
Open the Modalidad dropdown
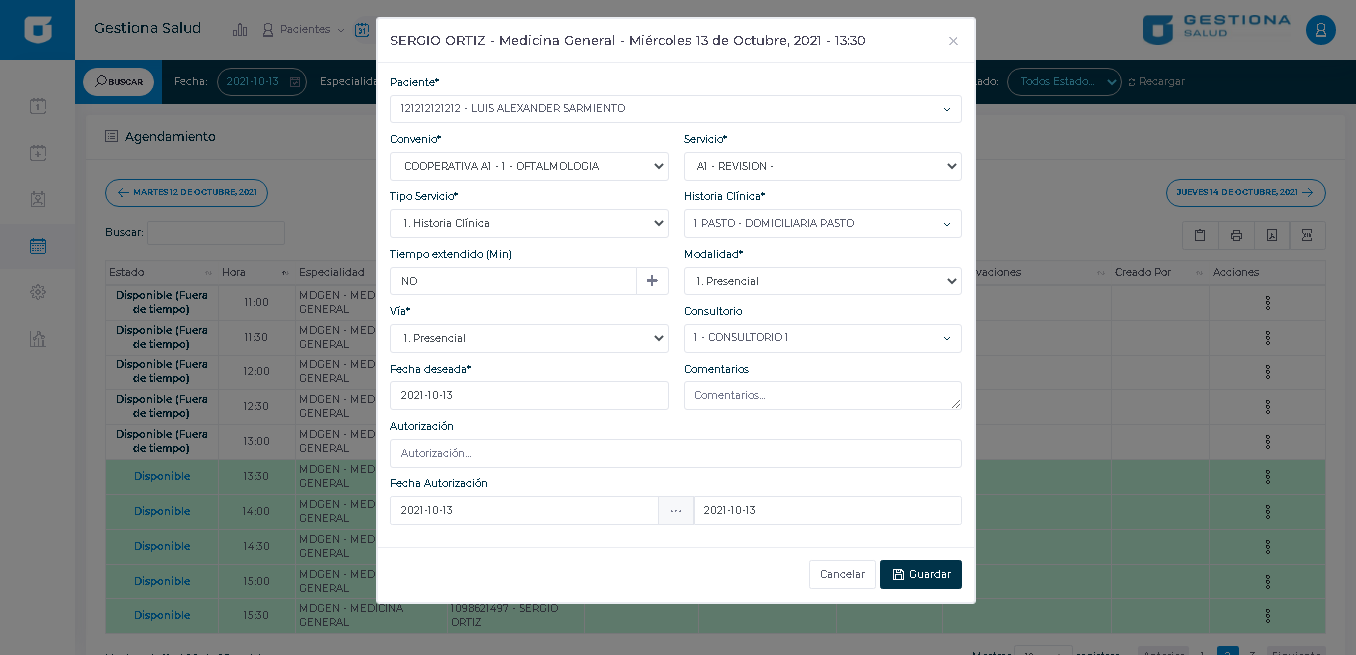pos(822,281)
